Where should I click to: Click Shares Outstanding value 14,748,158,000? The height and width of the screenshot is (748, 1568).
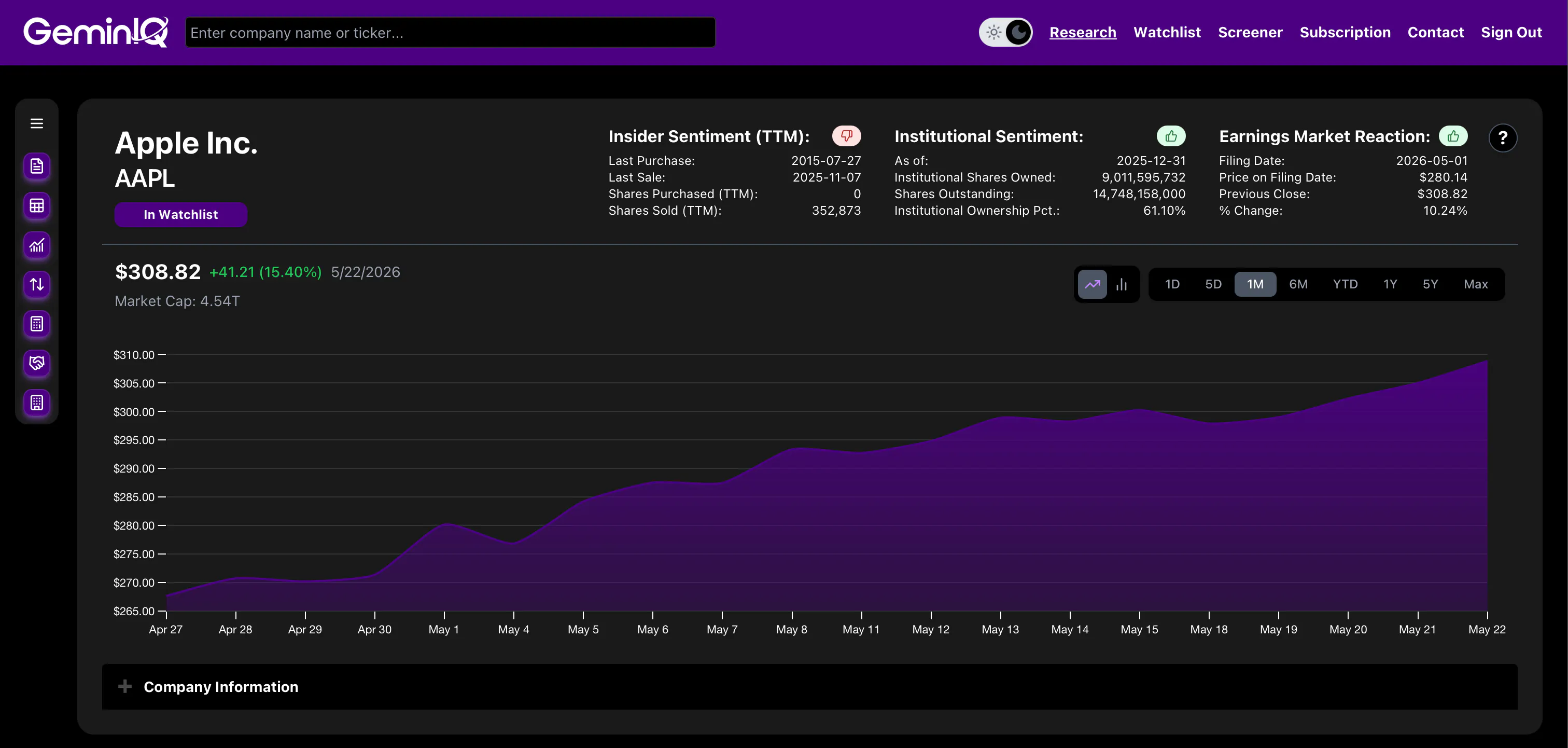tap(1139, 195)
